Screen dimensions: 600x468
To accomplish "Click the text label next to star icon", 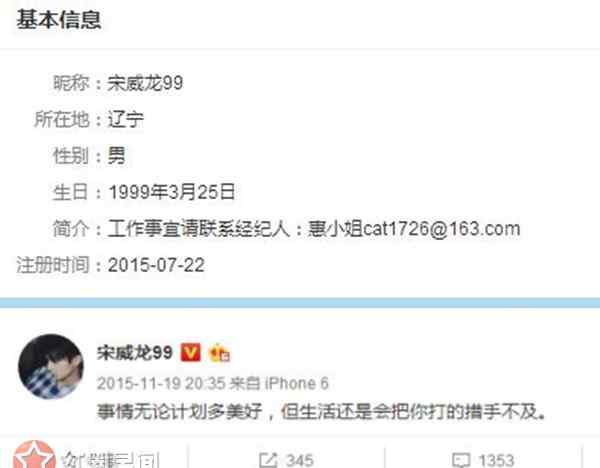I will point(111,460).
